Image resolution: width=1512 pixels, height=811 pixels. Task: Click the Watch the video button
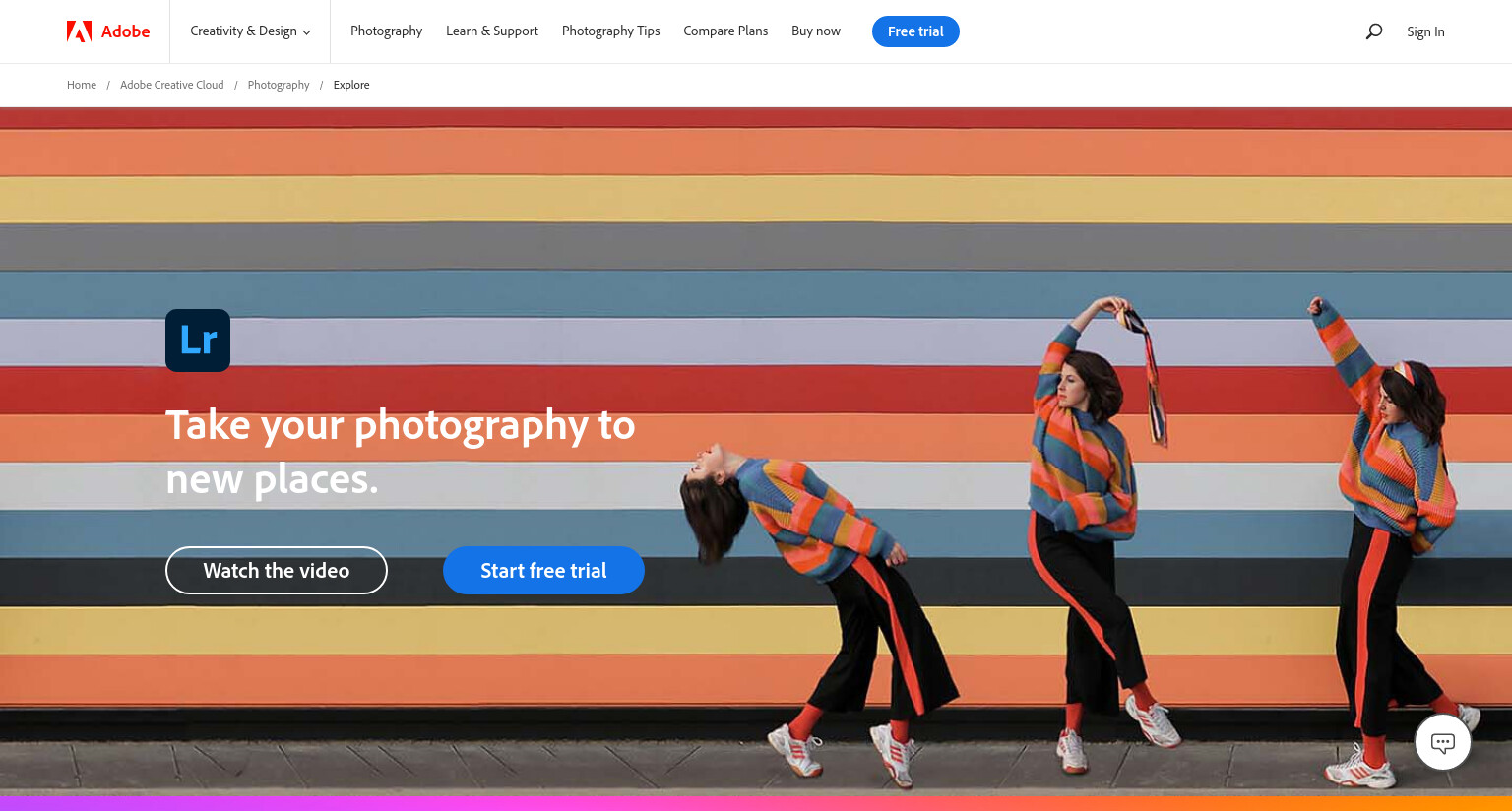[277, 571]
